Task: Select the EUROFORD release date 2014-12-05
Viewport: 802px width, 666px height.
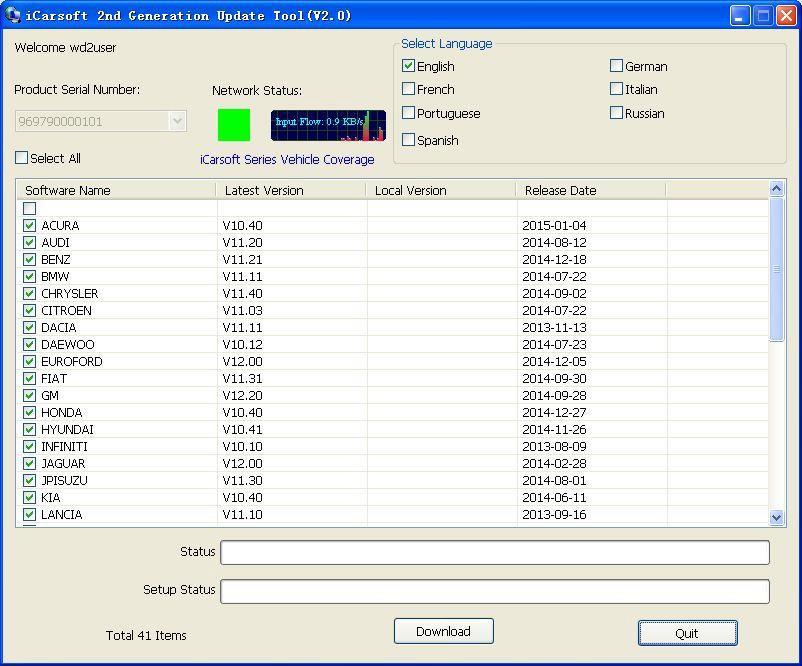Action: click(554, 362)
